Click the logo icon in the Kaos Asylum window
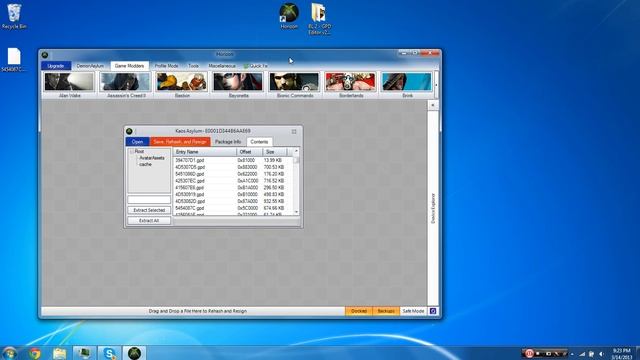The width and height of the screenshot is (640, 360). pyautogui.click(x=129, y=131)
